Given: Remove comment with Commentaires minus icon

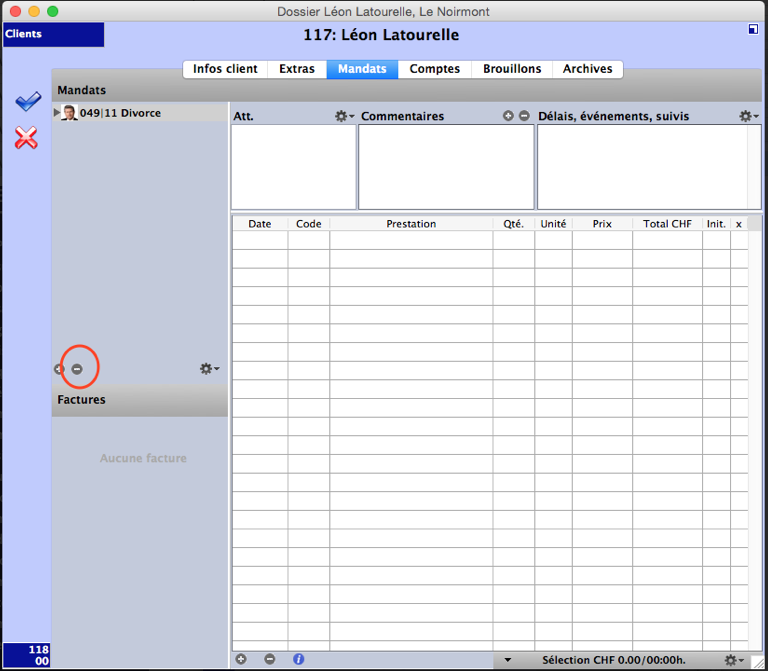Looking at the screenshot, I should [x=524, y=116].
